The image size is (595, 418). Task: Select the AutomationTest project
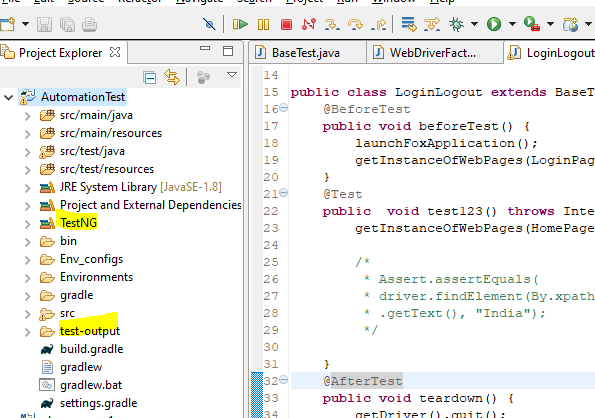coord(83,97)
